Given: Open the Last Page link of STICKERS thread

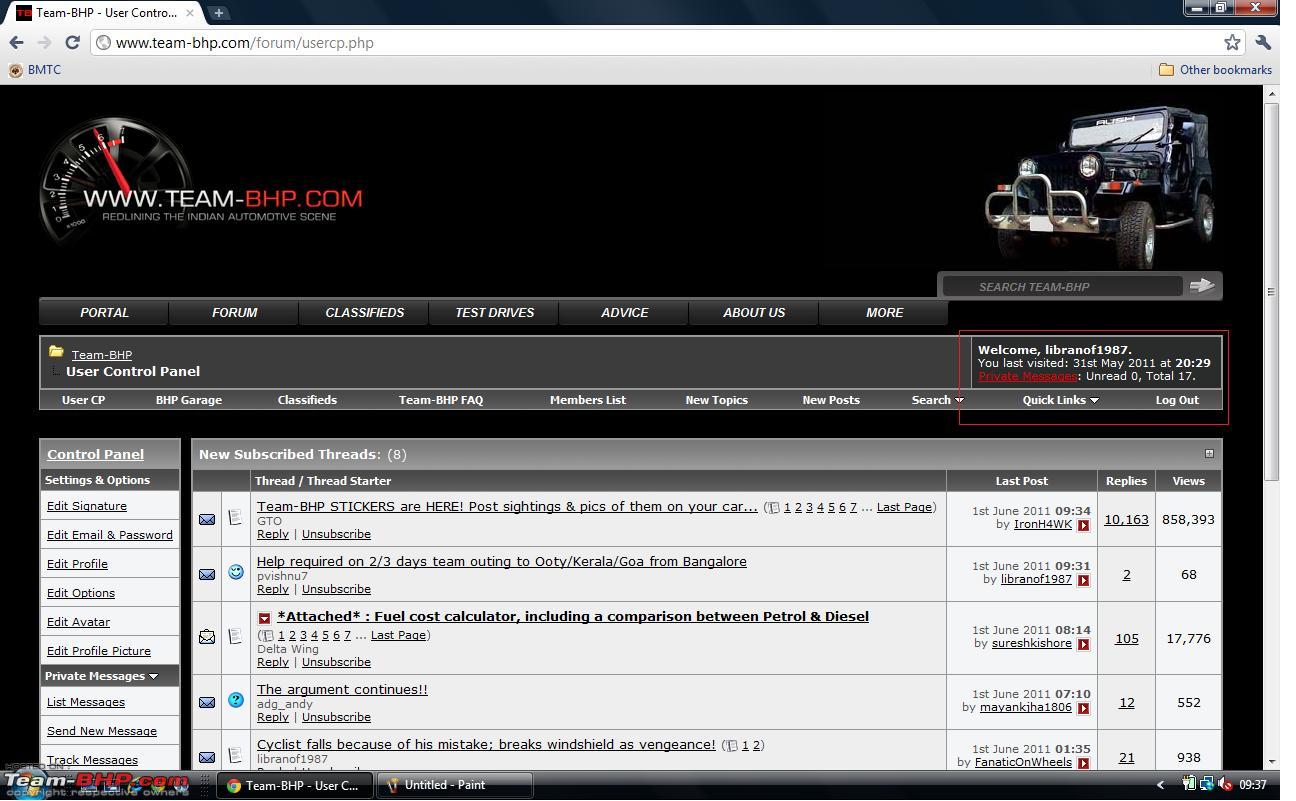Looking at the screenshot, I should tap(904, 507).
